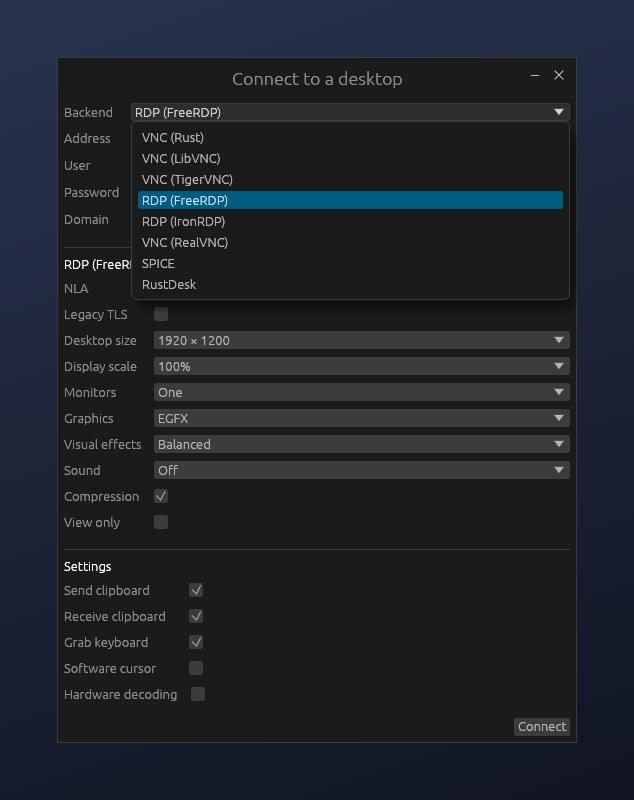The height and width of the screenshot is (800, 634).
Task: Select VNC (Rust) from backend list
Action: tap(350, 137)
